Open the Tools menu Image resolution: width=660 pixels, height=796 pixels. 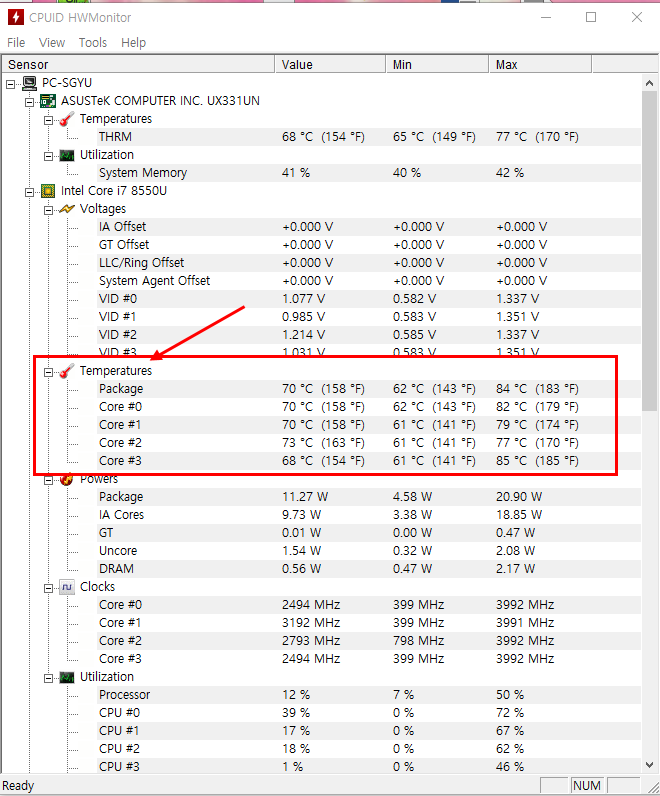pyautogui.click(x=93, y=43)
